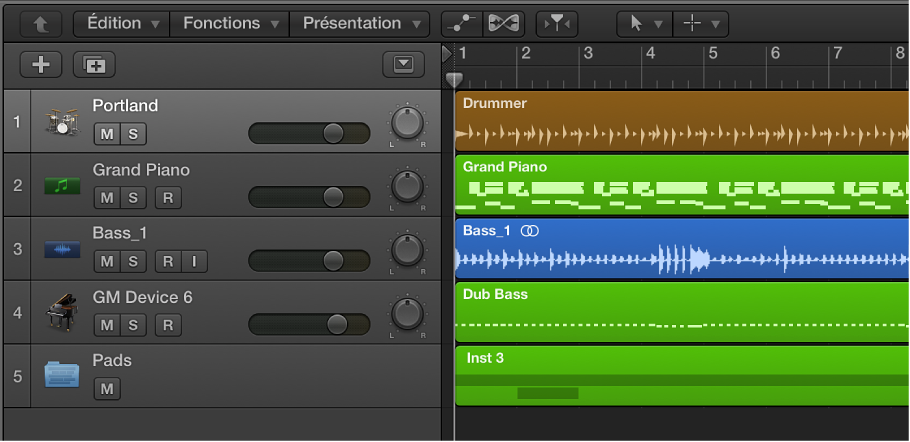Mute the Portland drummer track
This screenshot has width=910, height=442.
106,134
